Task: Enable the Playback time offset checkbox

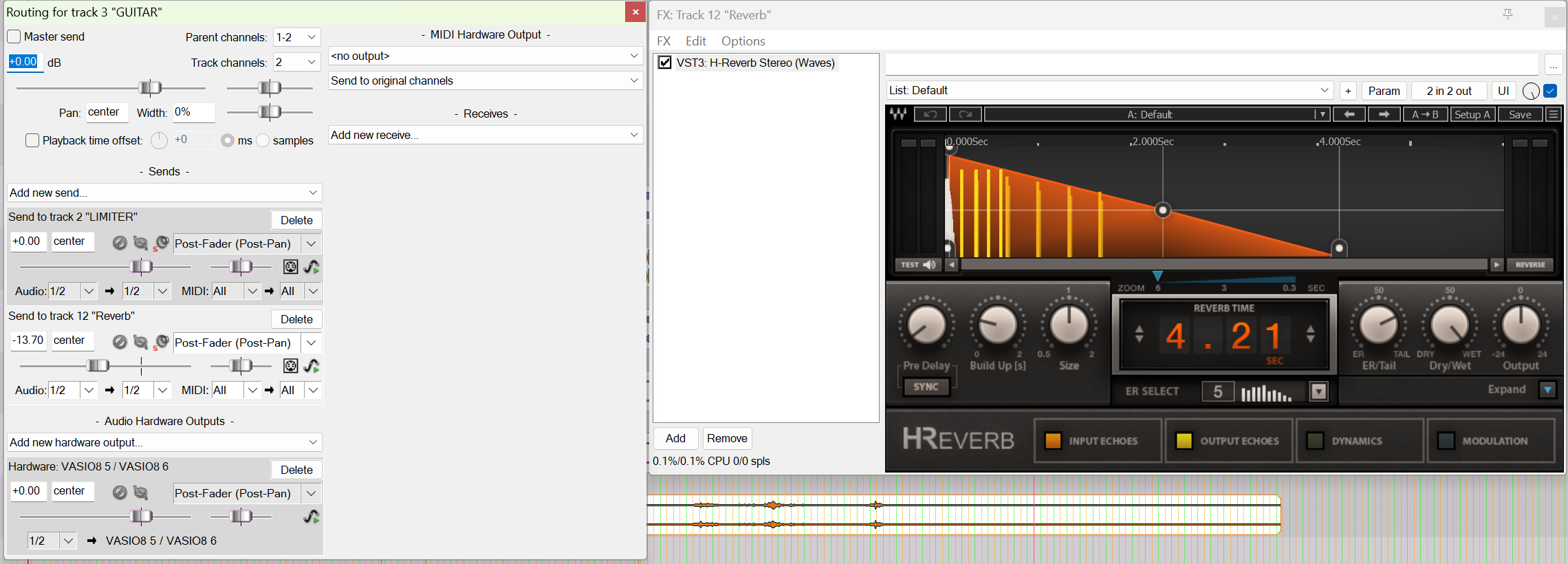Action: click(x=32, y=140)
